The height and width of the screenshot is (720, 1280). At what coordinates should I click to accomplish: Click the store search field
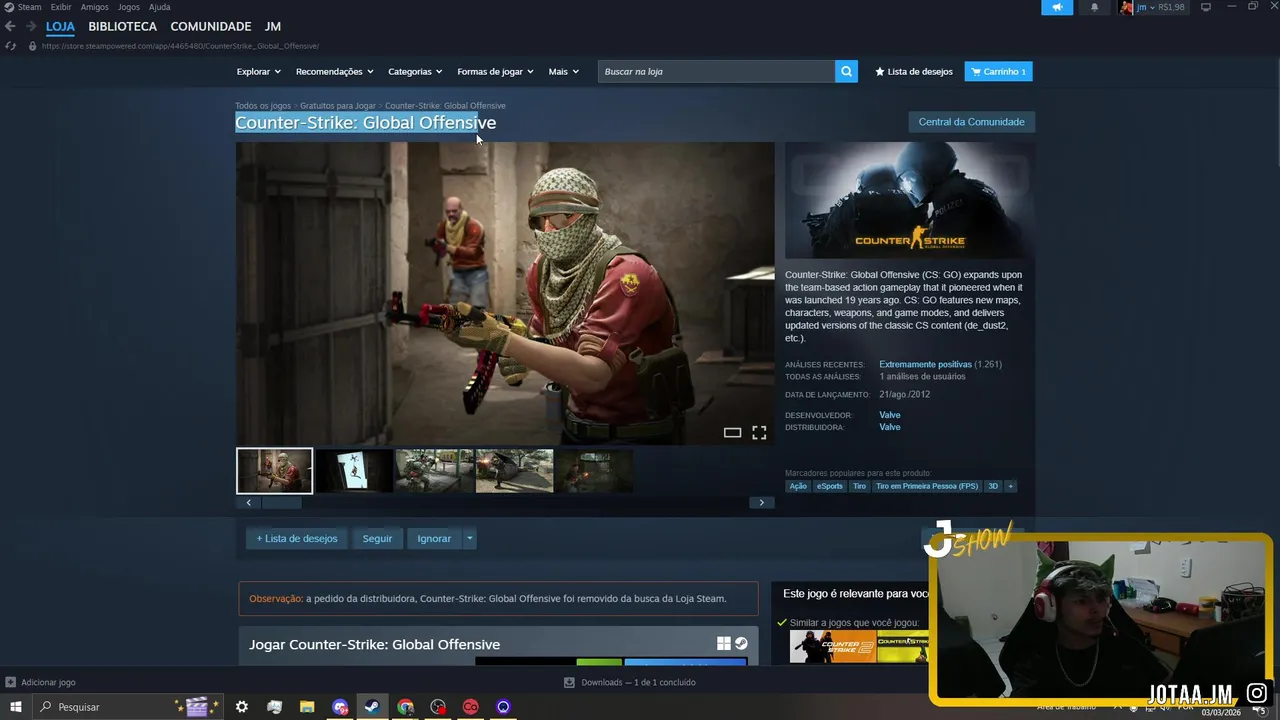[716, 71]
